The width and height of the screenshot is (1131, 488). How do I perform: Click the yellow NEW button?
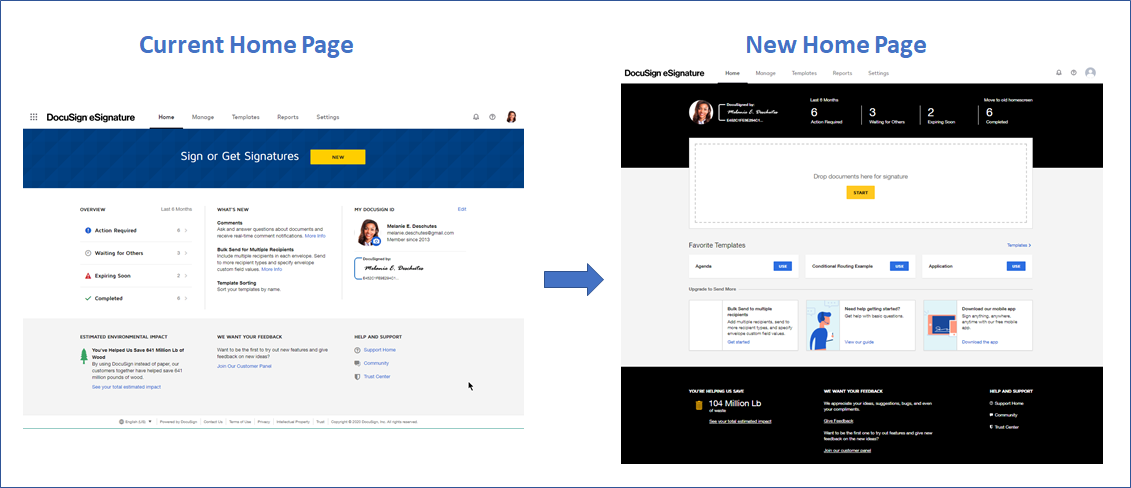pyautogui.click(x=338, y=157)
